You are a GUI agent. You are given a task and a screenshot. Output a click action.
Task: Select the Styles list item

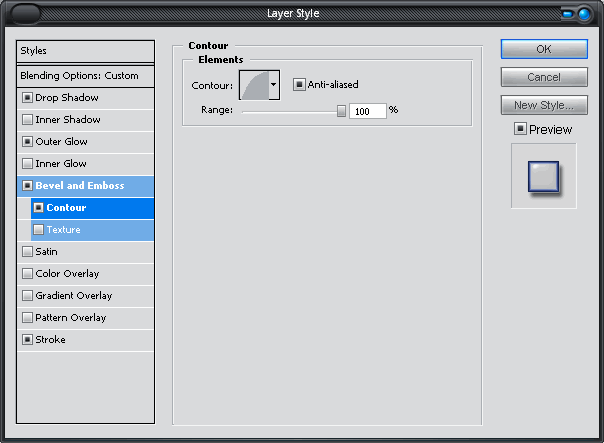tap(86, 51)
